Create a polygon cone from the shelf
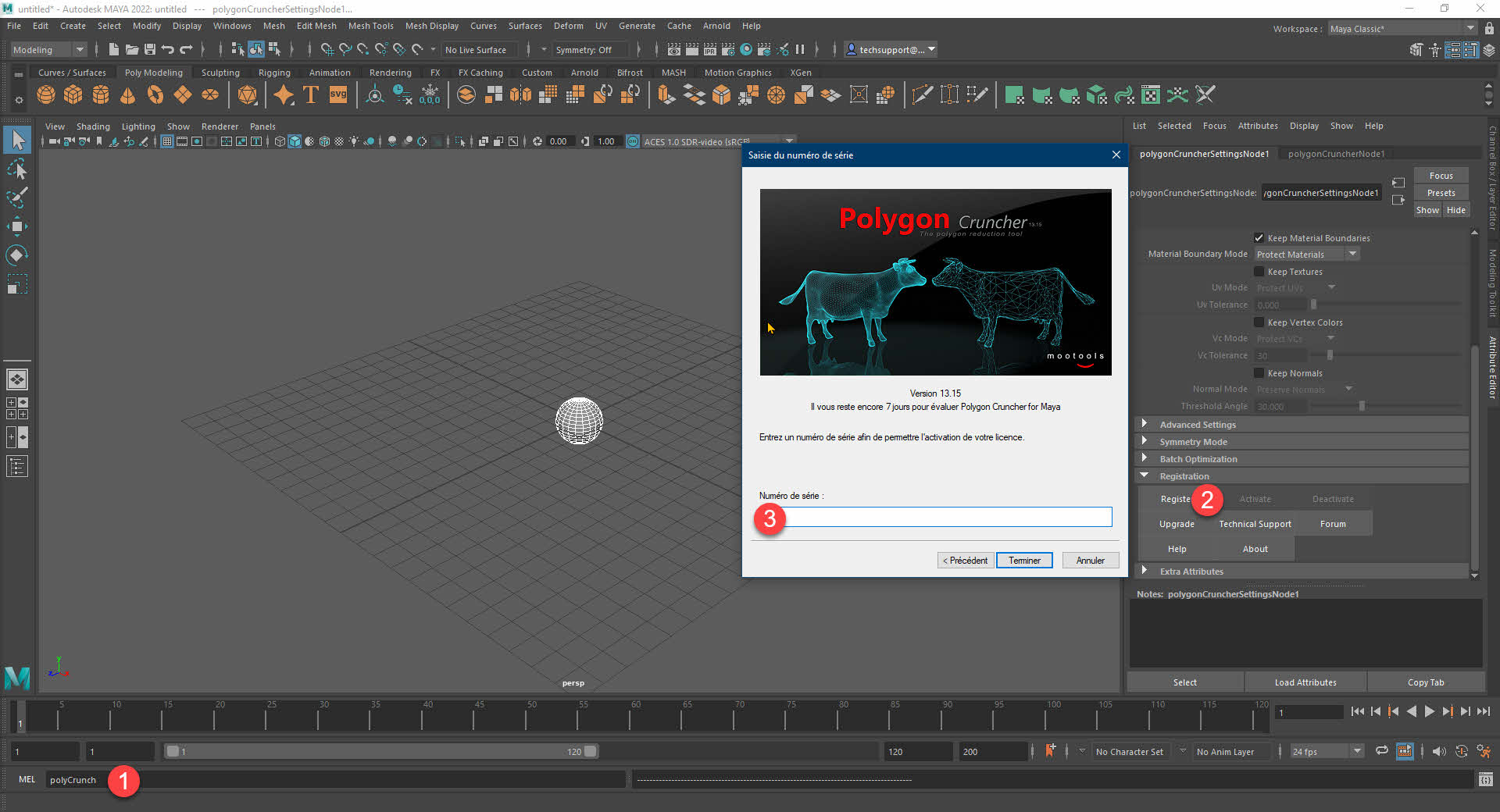Viewport: 1500px width, 812px height. pyautogui.click(x=128, y=95)
